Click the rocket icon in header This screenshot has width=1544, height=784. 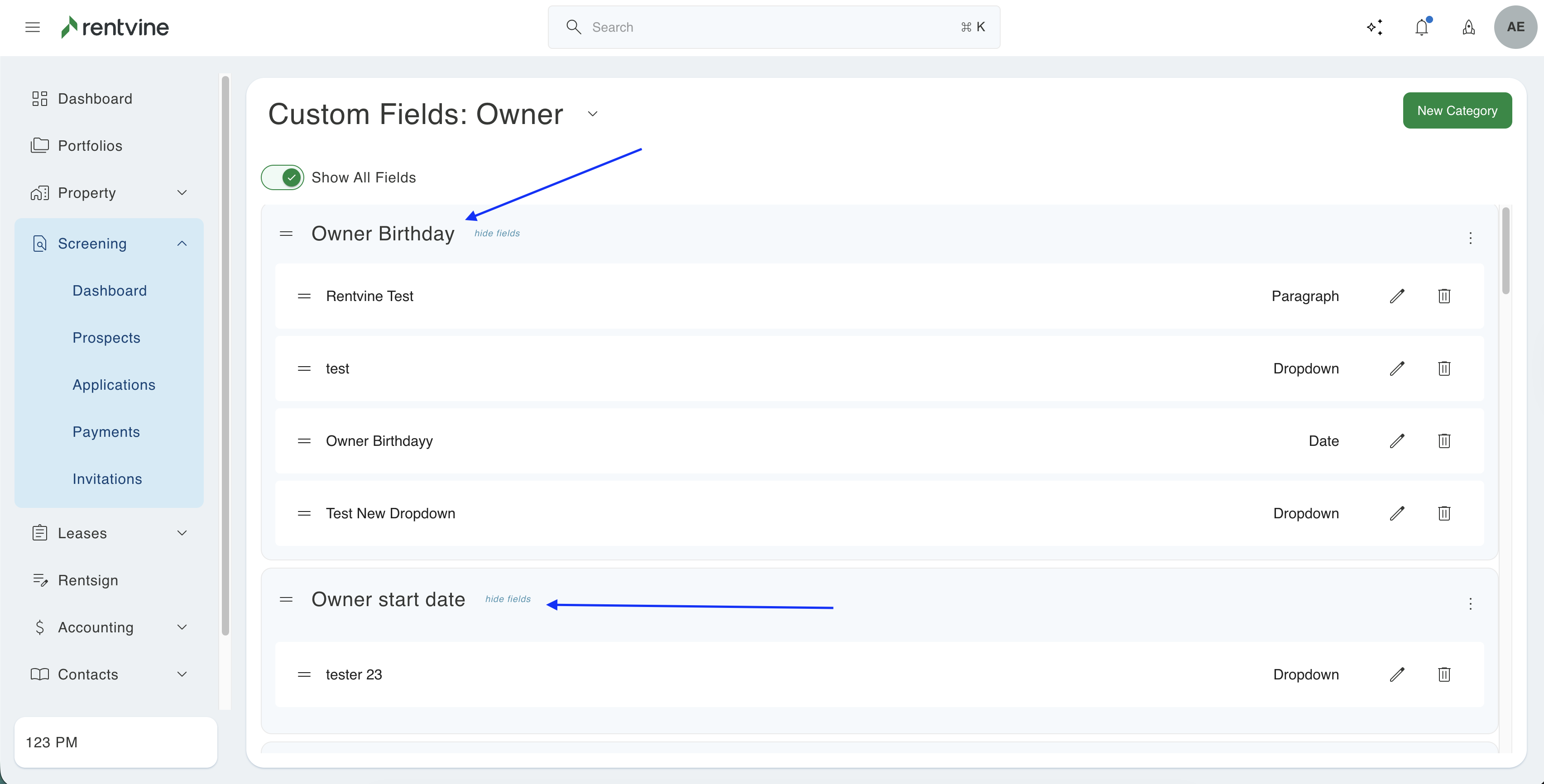pyautogui.click(x=1468, y=27)
